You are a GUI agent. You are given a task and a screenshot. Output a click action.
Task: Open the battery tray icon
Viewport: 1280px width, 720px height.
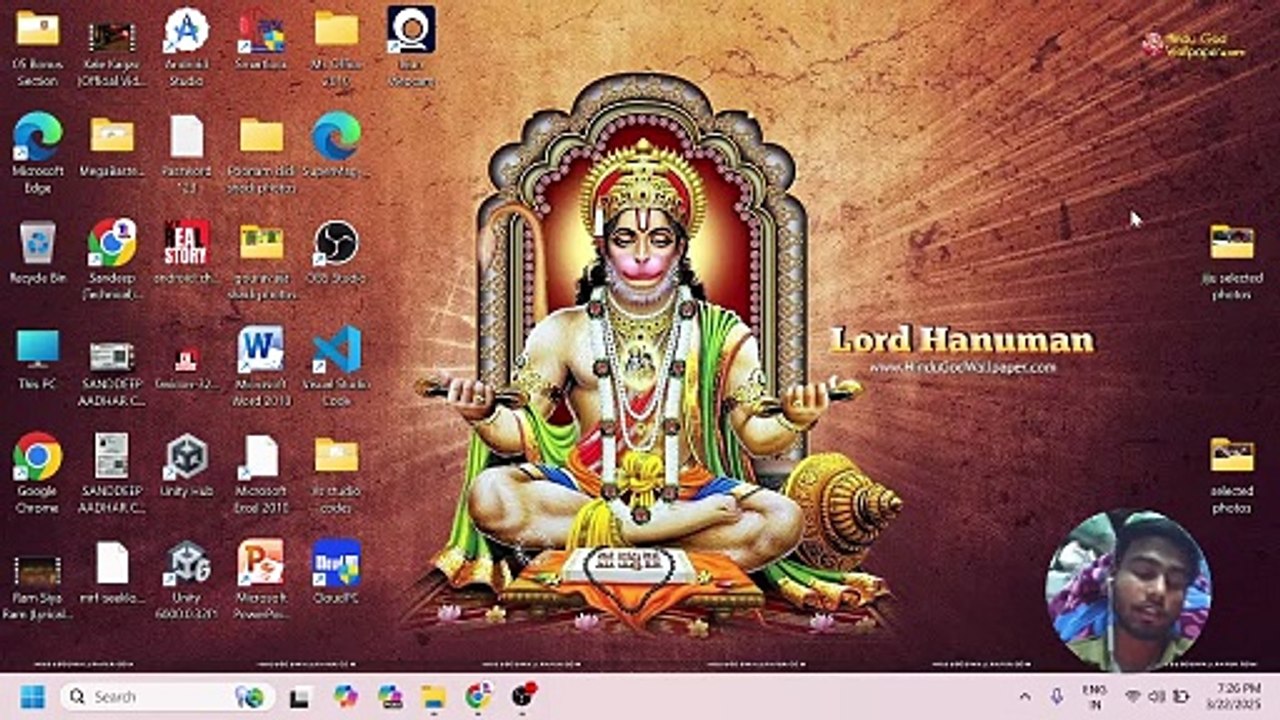1181,696
